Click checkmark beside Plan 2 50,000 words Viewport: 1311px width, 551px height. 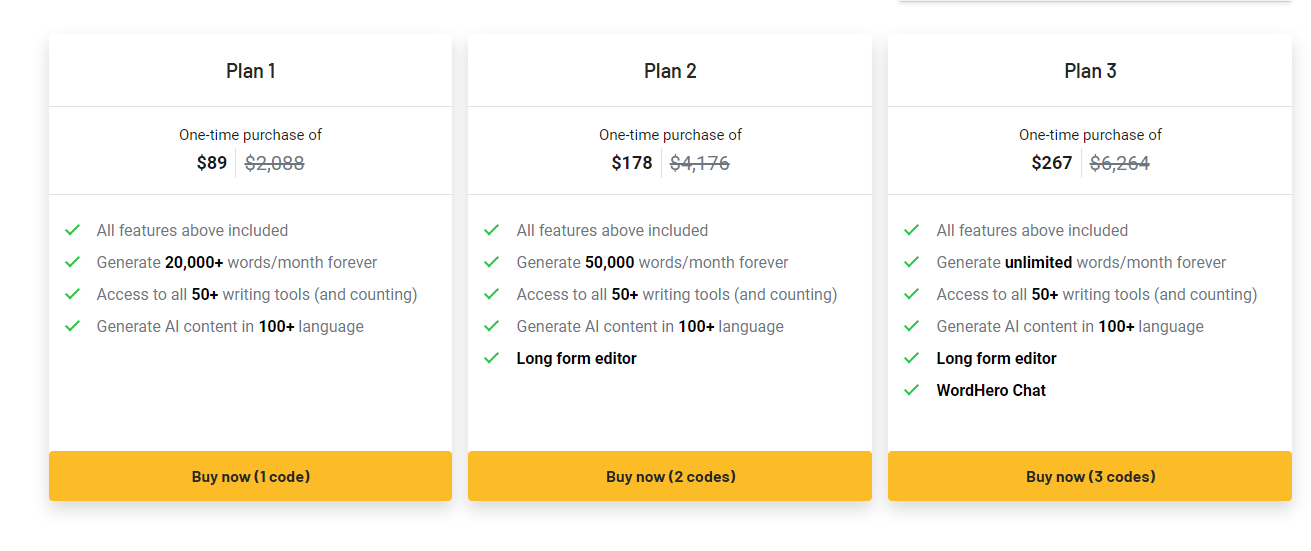pyautogui.click(x=491, y=262)
